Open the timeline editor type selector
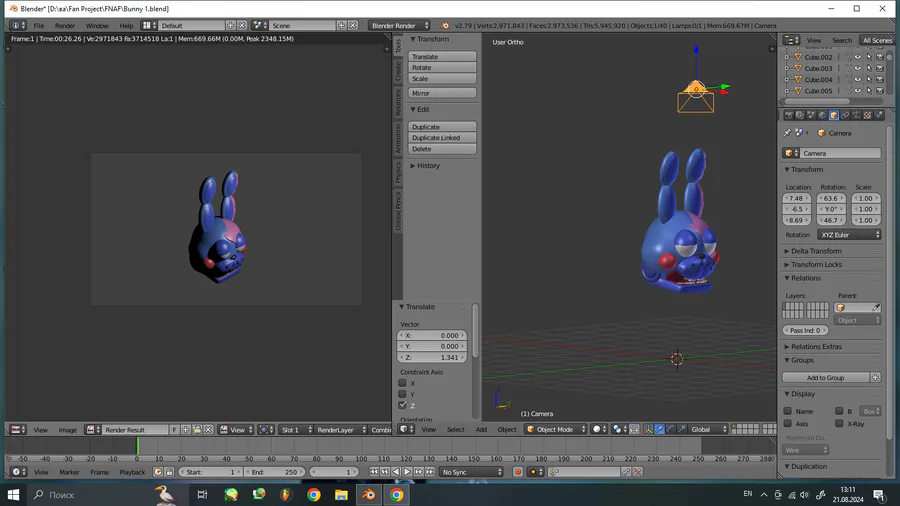Screen dimensions: 900x506 (x=18, y=472)
